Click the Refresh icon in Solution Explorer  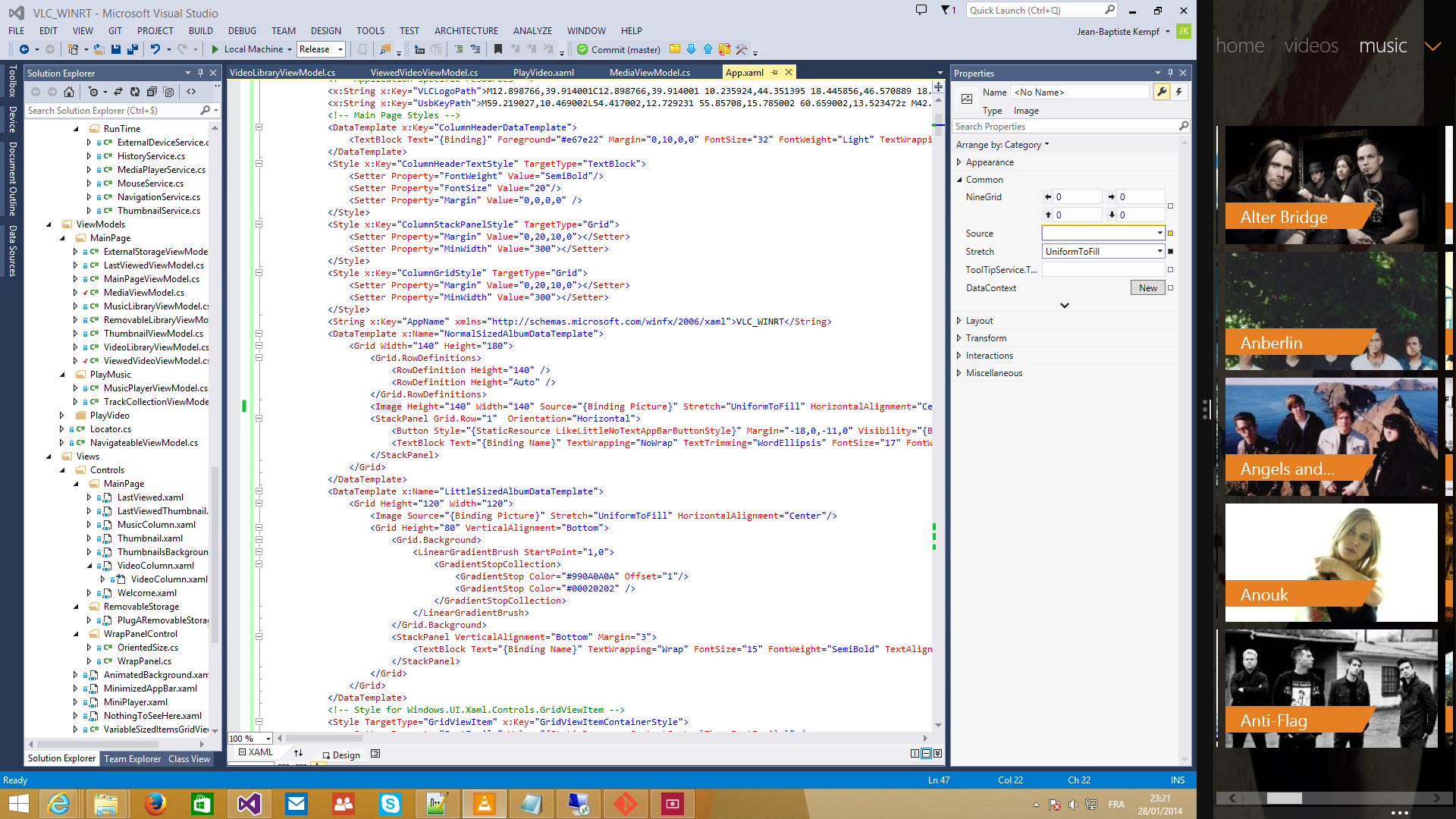135,92
